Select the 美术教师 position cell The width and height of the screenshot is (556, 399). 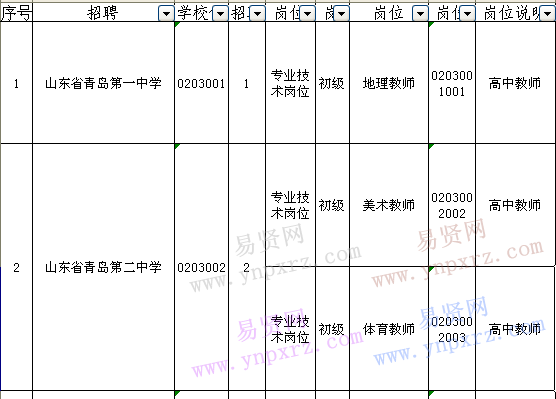click(x=389, y=205)
